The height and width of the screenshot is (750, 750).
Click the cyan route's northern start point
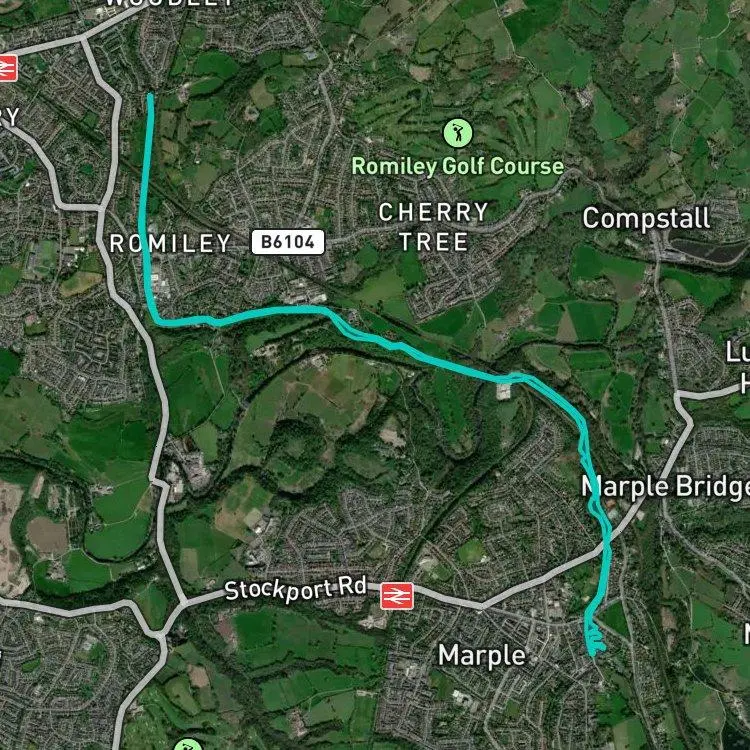[150, 97]
